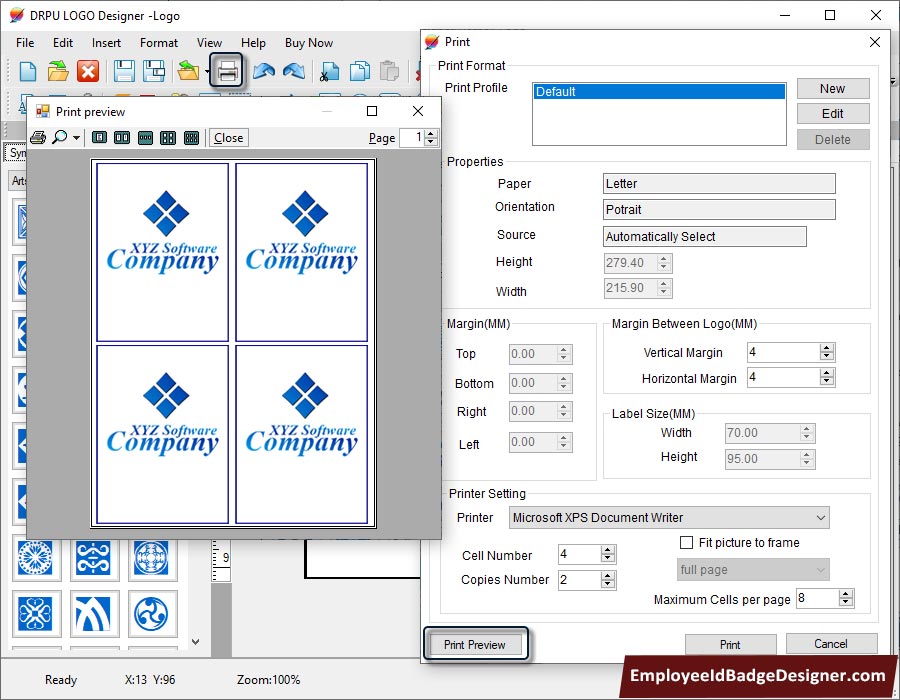Select four-page layout in Print preview

(x=168, y=138)
